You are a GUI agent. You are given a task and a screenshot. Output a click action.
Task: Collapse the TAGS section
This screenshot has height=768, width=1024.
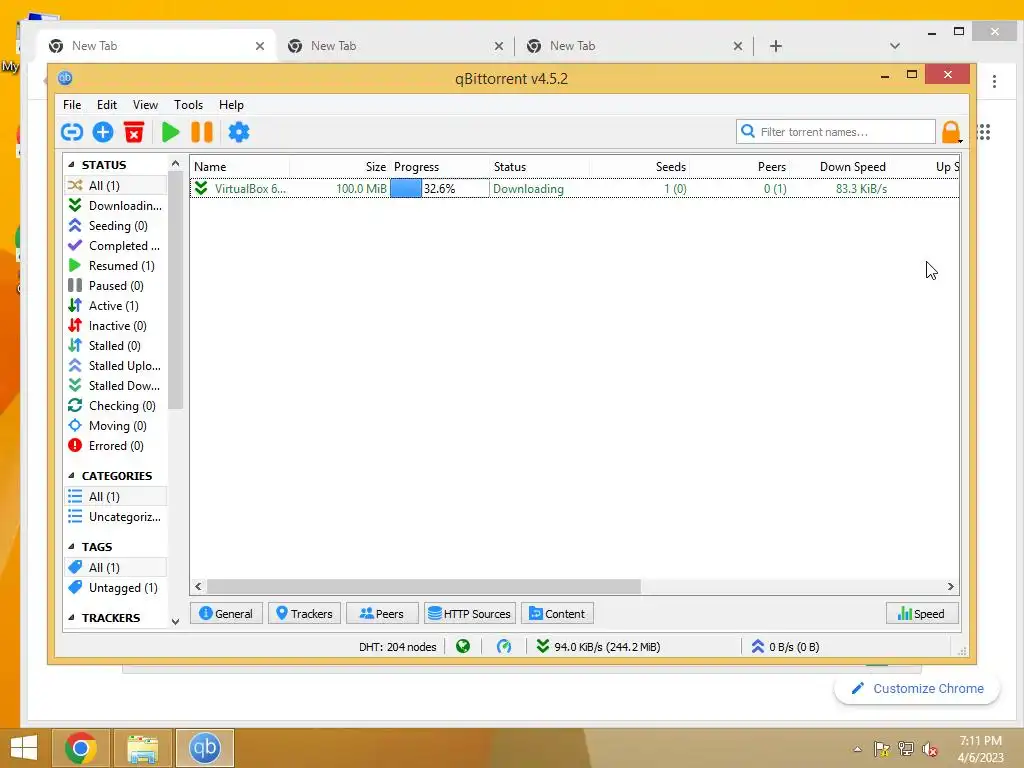[x=71, y=547]
